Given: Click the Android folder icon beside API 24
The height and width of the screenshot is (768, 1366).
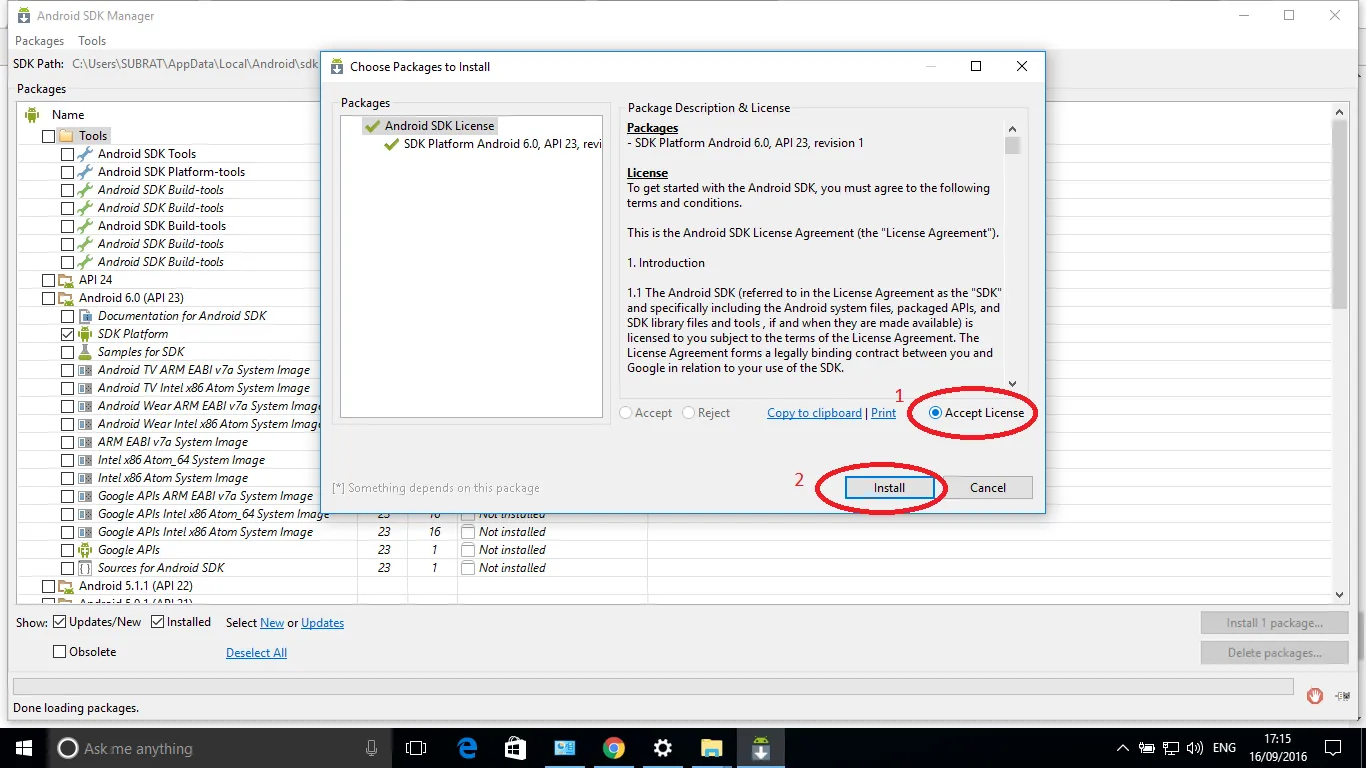Looking at the screenshot, I should [x=66, y=280].
